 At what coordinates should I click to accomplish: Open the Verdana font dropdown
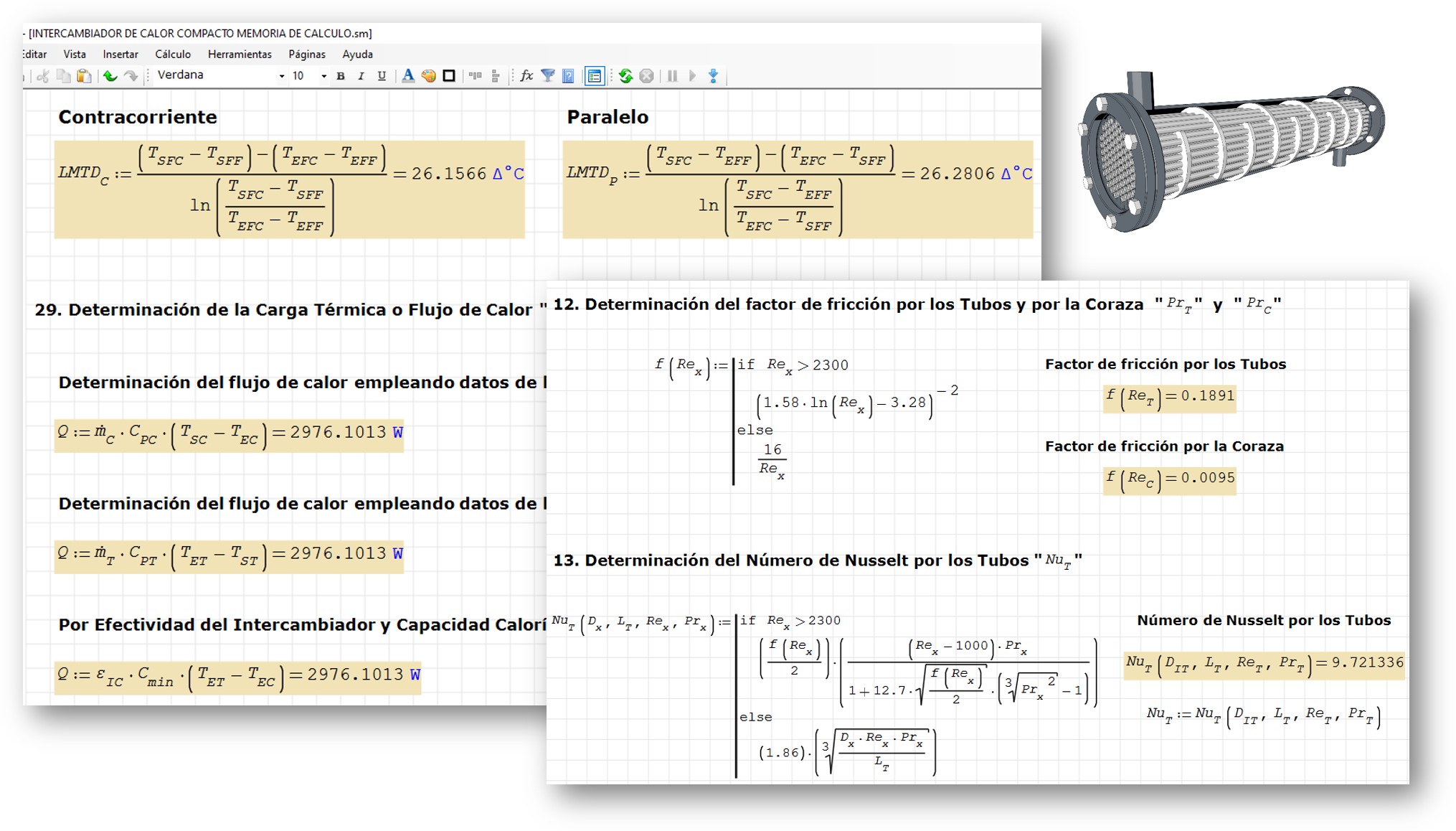[282, 76]
